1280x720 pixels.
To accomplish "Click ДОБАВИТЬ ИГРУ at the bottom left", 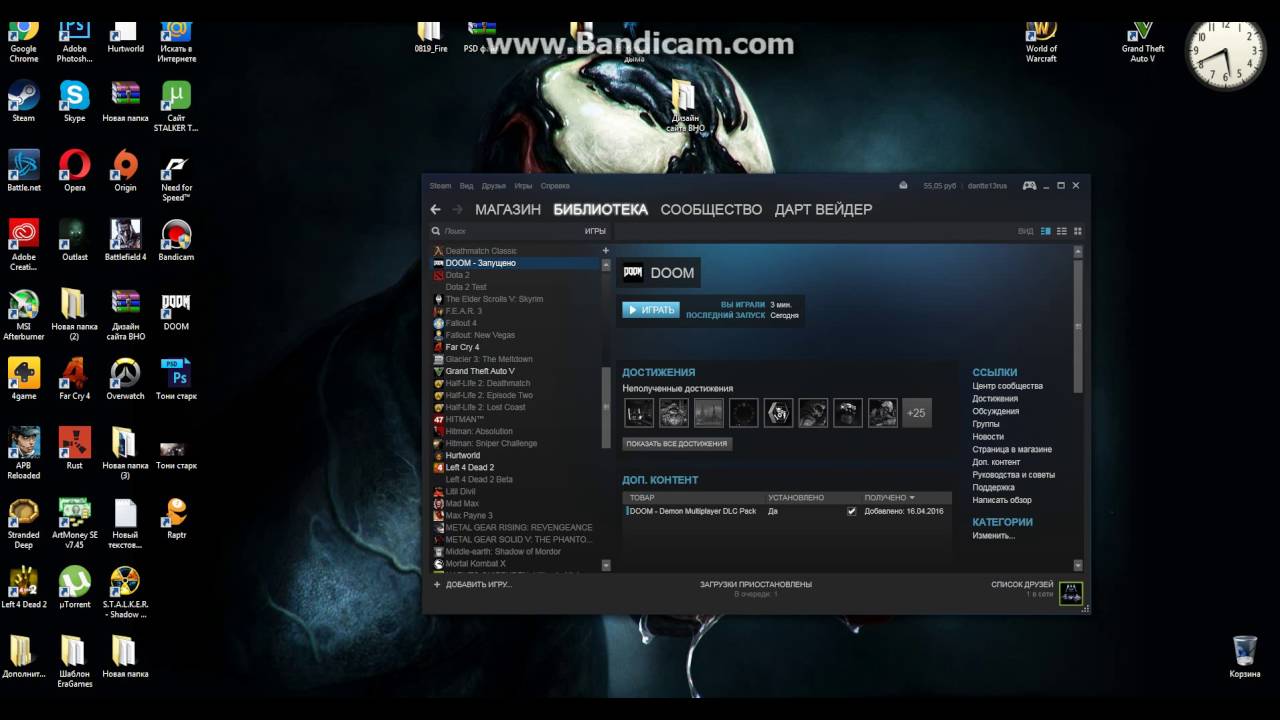I will click(473, 584).
